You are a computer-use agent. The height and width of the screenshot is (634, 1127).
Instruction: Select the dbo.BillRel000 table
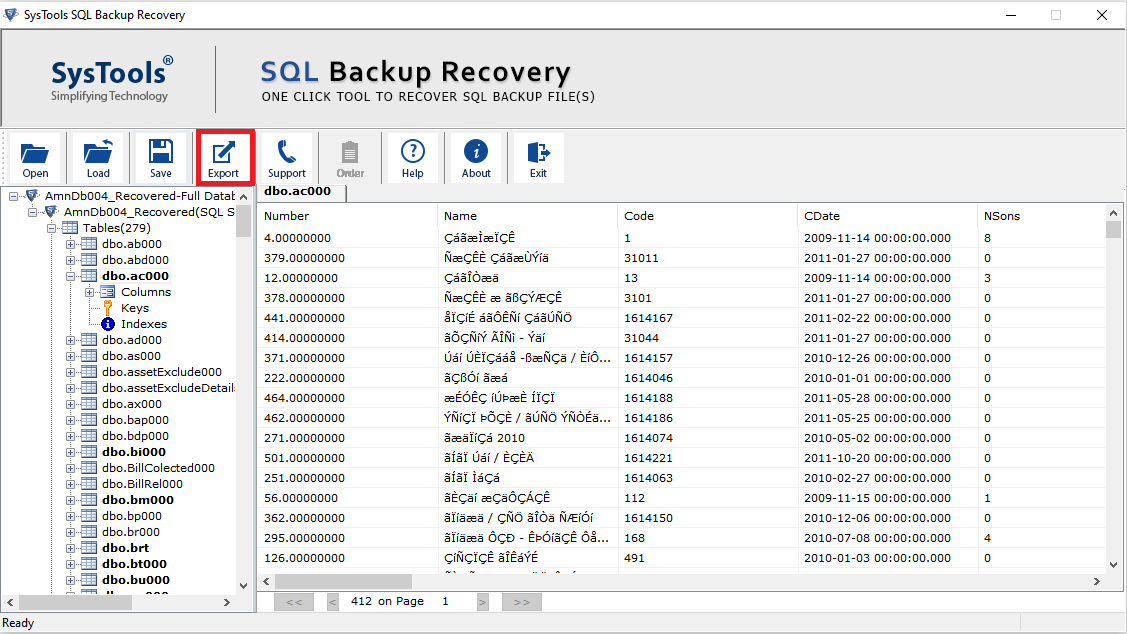[x=142, y=484]
